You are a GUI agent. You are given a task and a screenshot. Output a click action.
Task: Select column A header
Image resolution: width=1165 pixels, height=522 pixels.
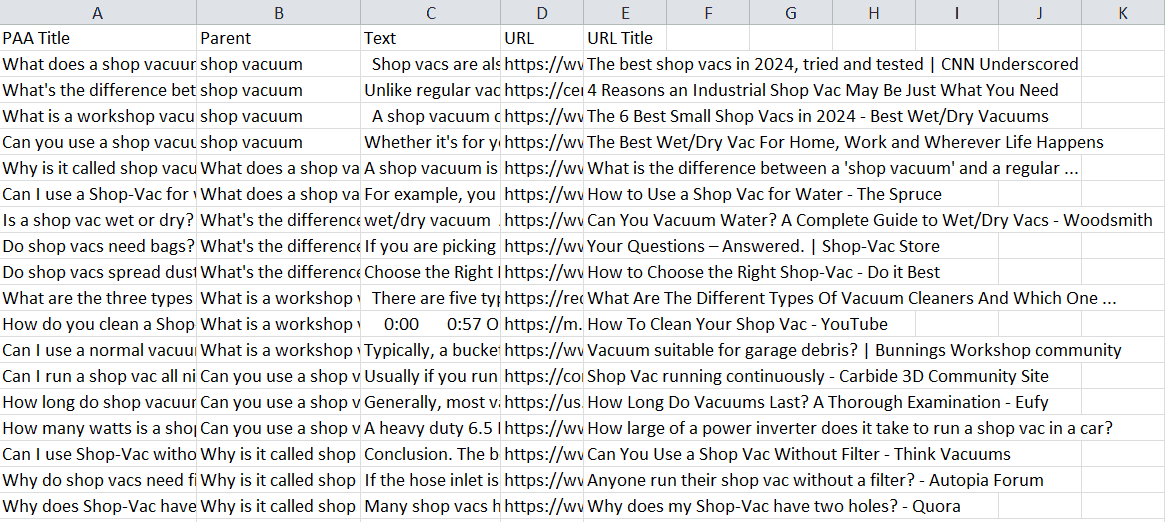[x=98, y=13]
